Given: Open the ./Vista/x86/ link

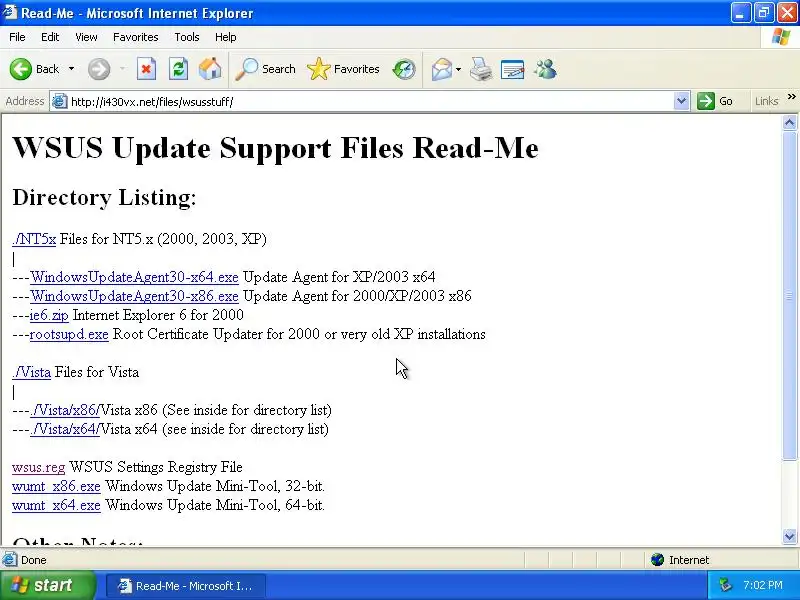Looking at the screenshot, I should 65,410.
